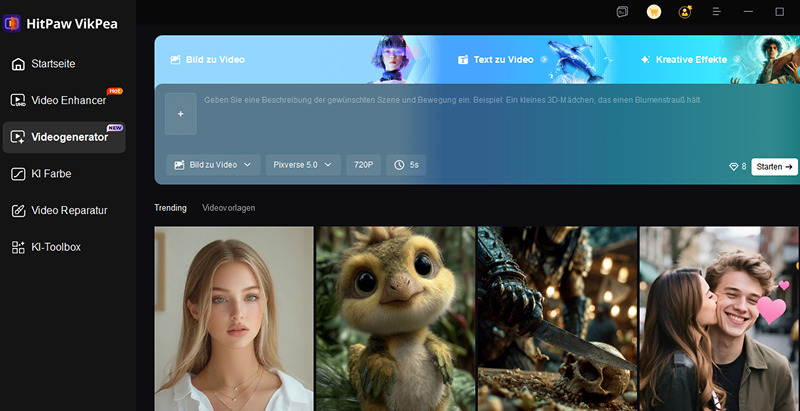Switch to the Videovorlagen tab
The image size is (800, 411).
coord(229,208)
